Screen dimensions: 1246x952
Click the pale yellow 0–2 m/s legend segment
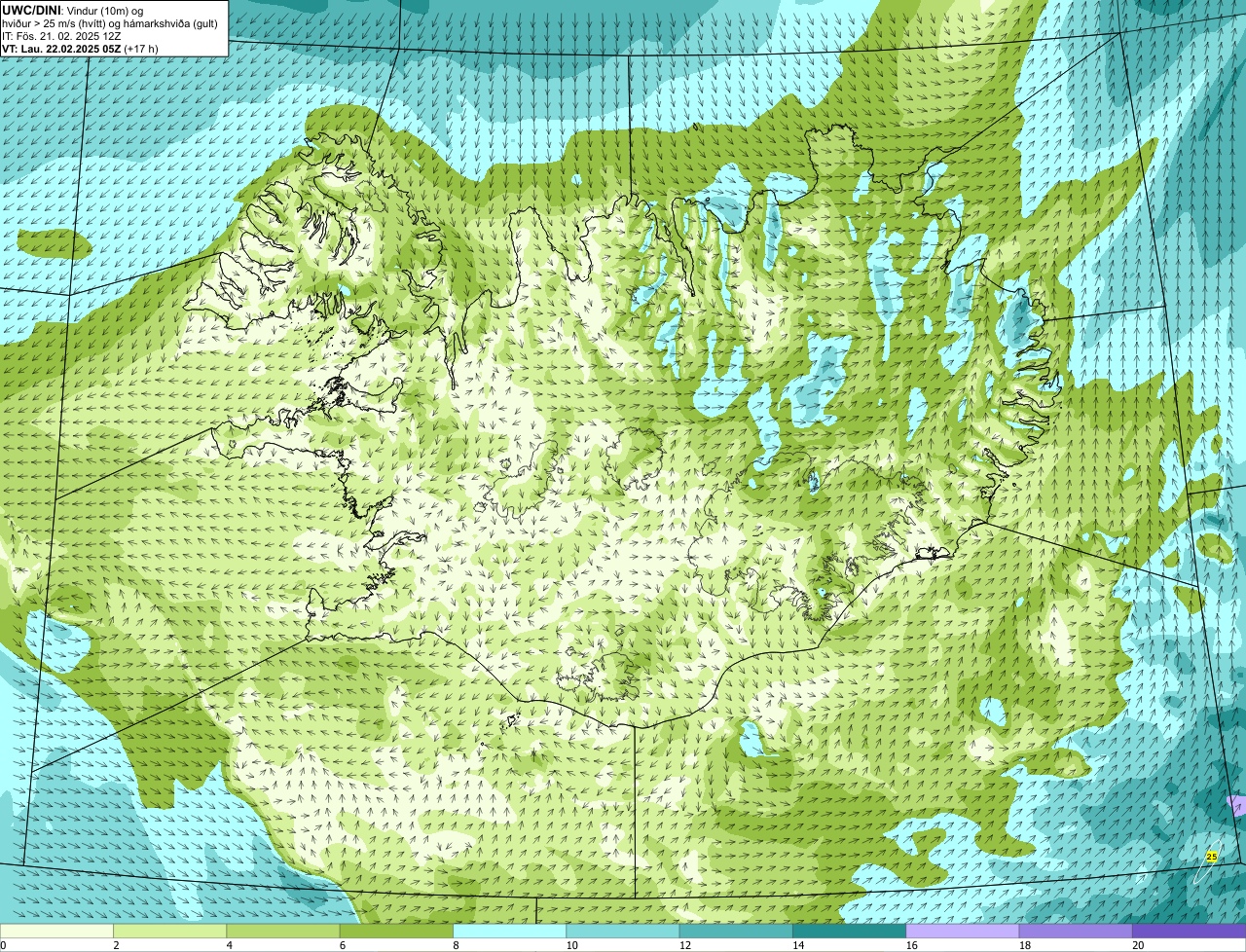click(56, 931)
